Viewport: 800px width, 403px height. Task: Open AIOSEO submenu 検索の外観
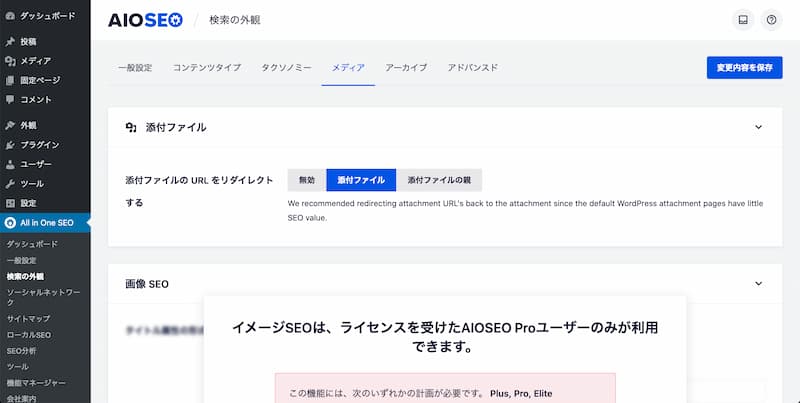click(25, 276)
